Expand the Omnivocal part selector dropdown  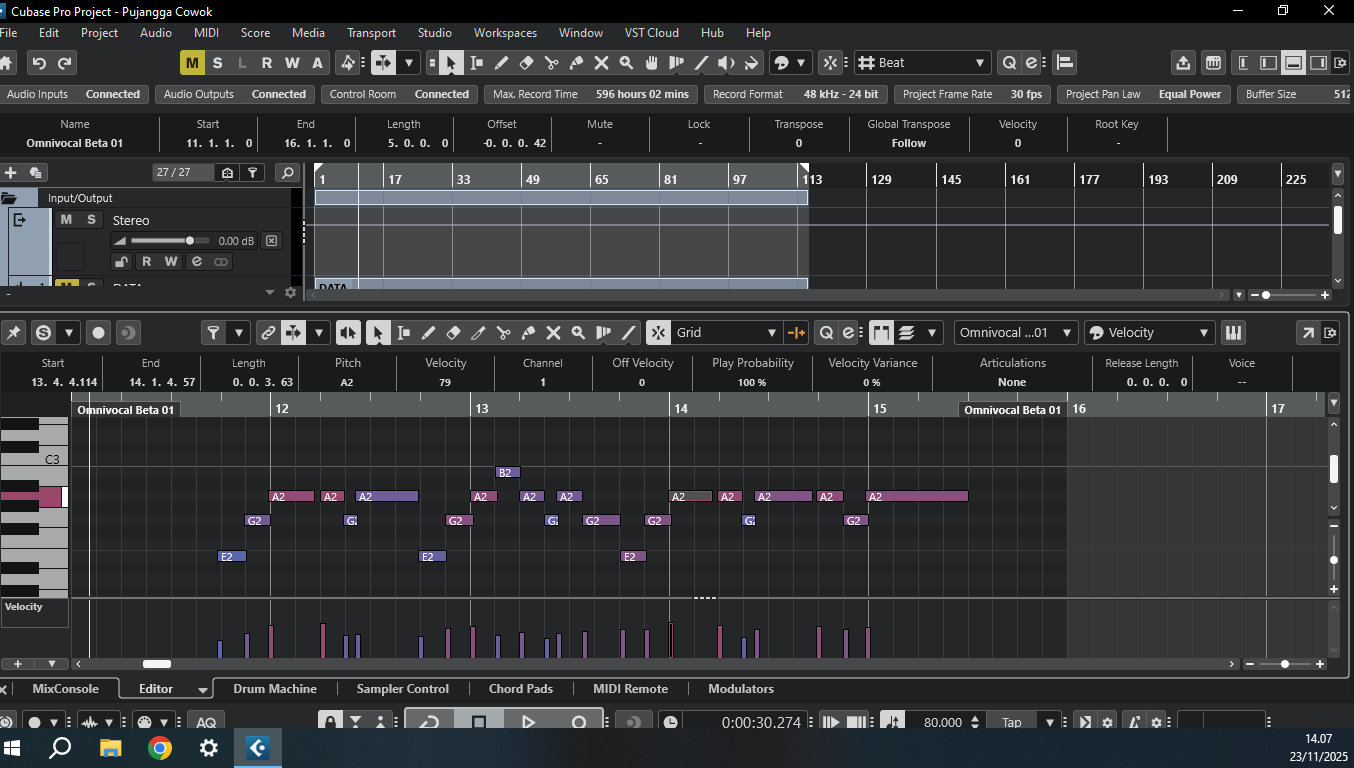(1016, 333)
